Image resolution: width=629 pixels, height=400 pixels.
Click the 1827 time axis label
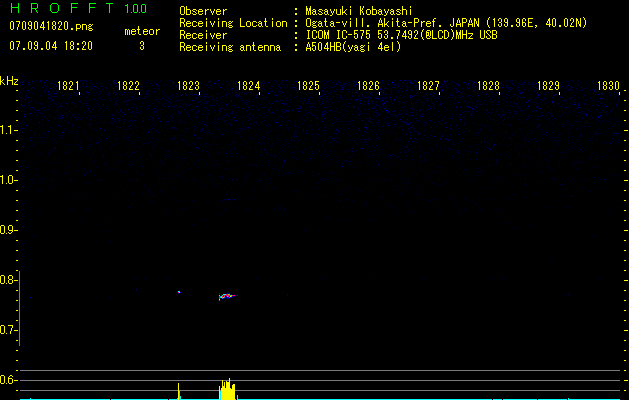tap(428, 86)
